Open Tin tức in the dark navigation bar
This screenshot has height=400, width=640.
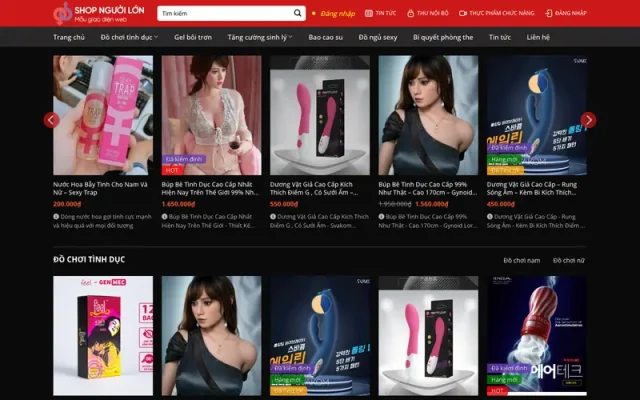(500, 37)
